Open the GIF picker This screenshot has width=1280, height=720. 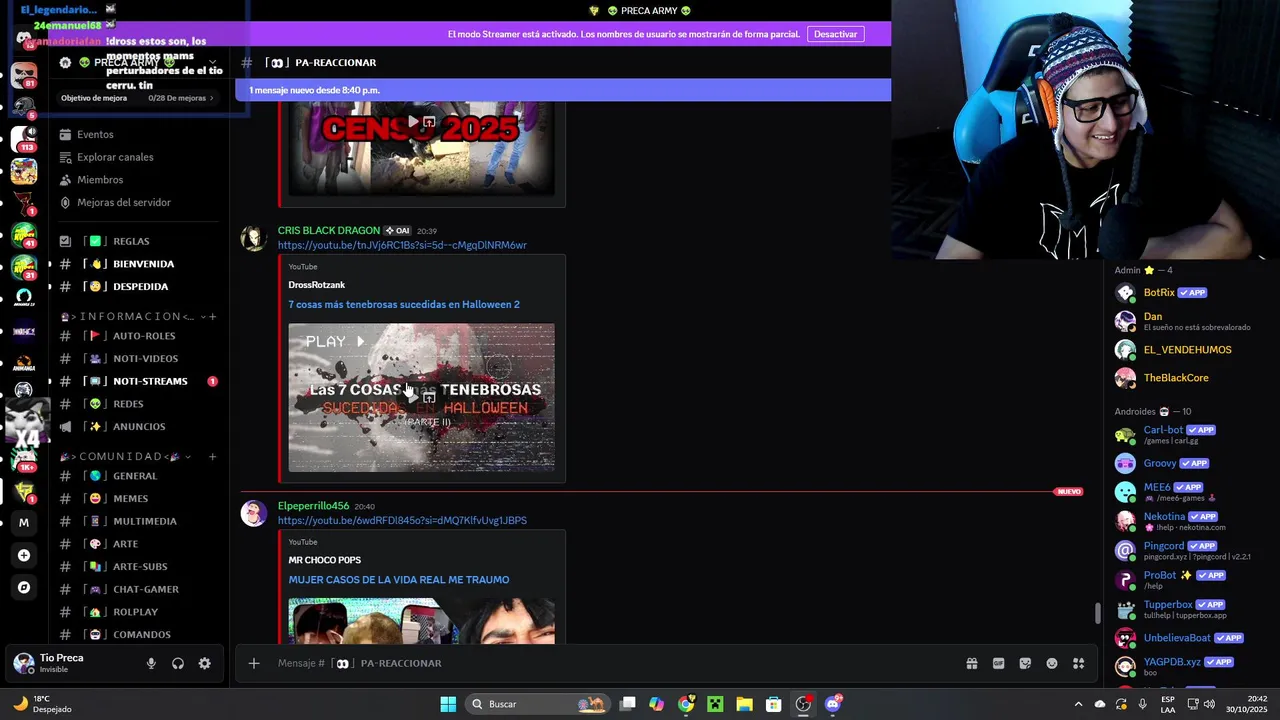(x=998, y=663)
